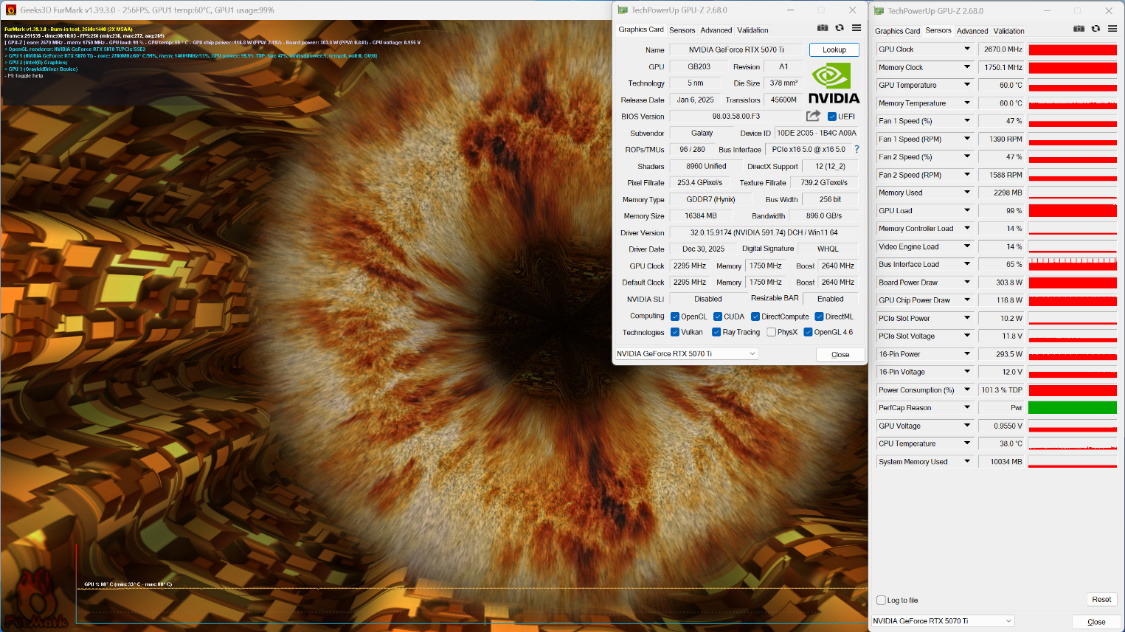Viewport: 1125px width, 632px height.
Task: Click the FurMark title bar app icon
Action: pos(11,10)
